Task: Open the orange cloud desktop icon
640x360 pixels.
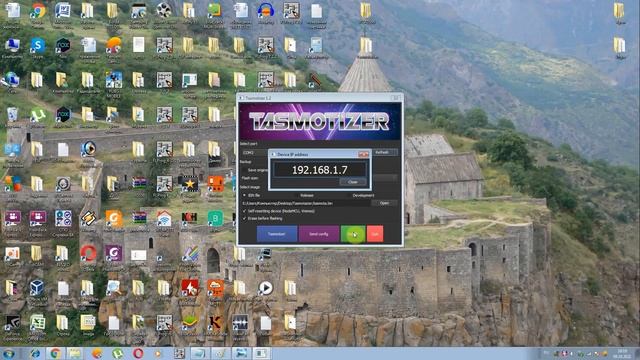Action: pos(215,288)
